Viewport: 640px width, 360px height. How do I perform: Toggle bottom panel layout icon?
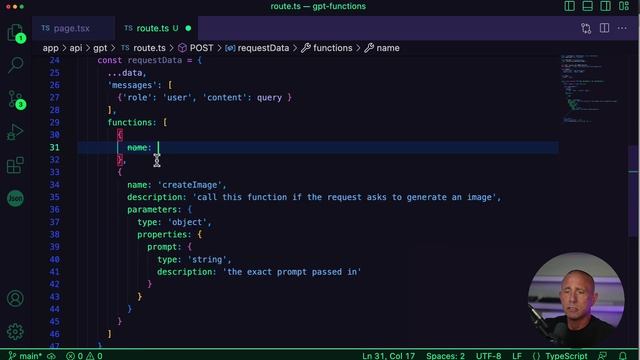[x=587, y=6]
